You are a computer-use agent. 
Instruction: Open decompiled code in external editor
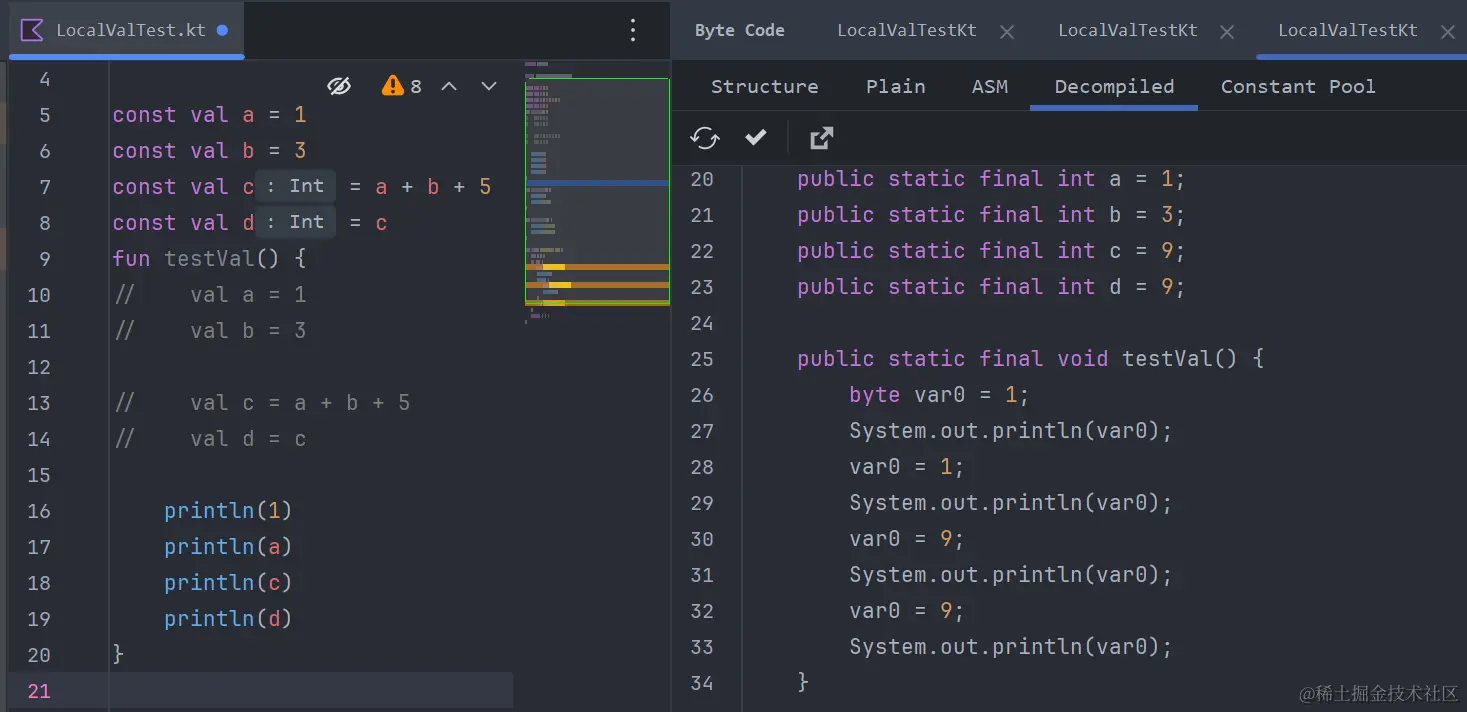click(x=821, y=138)
